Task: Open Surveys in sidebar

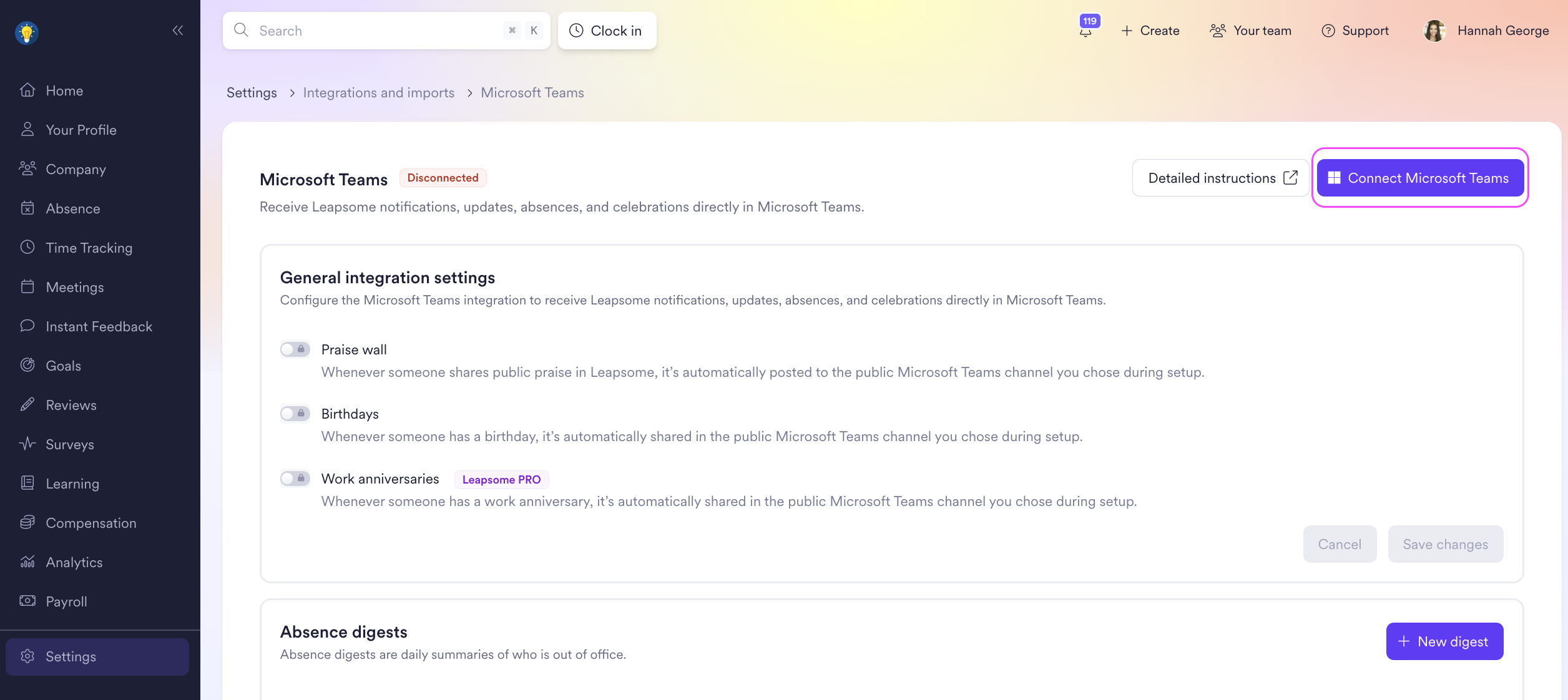Action: [69, 444]
